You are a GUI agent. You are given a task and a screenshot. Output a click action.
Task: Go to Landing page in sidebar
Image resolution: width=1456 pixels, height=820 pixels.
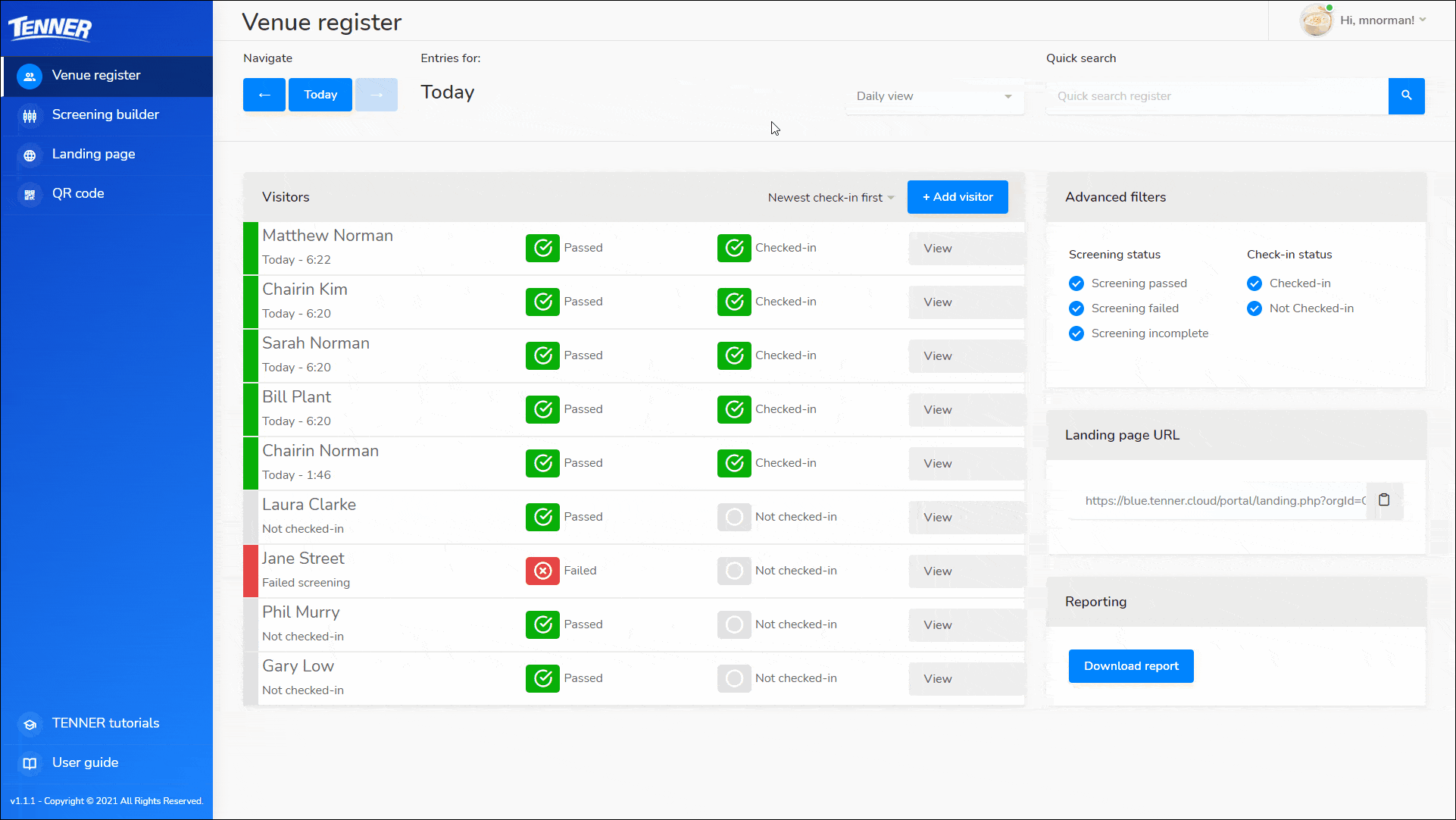pyautogui.click(x=93, y=155)
